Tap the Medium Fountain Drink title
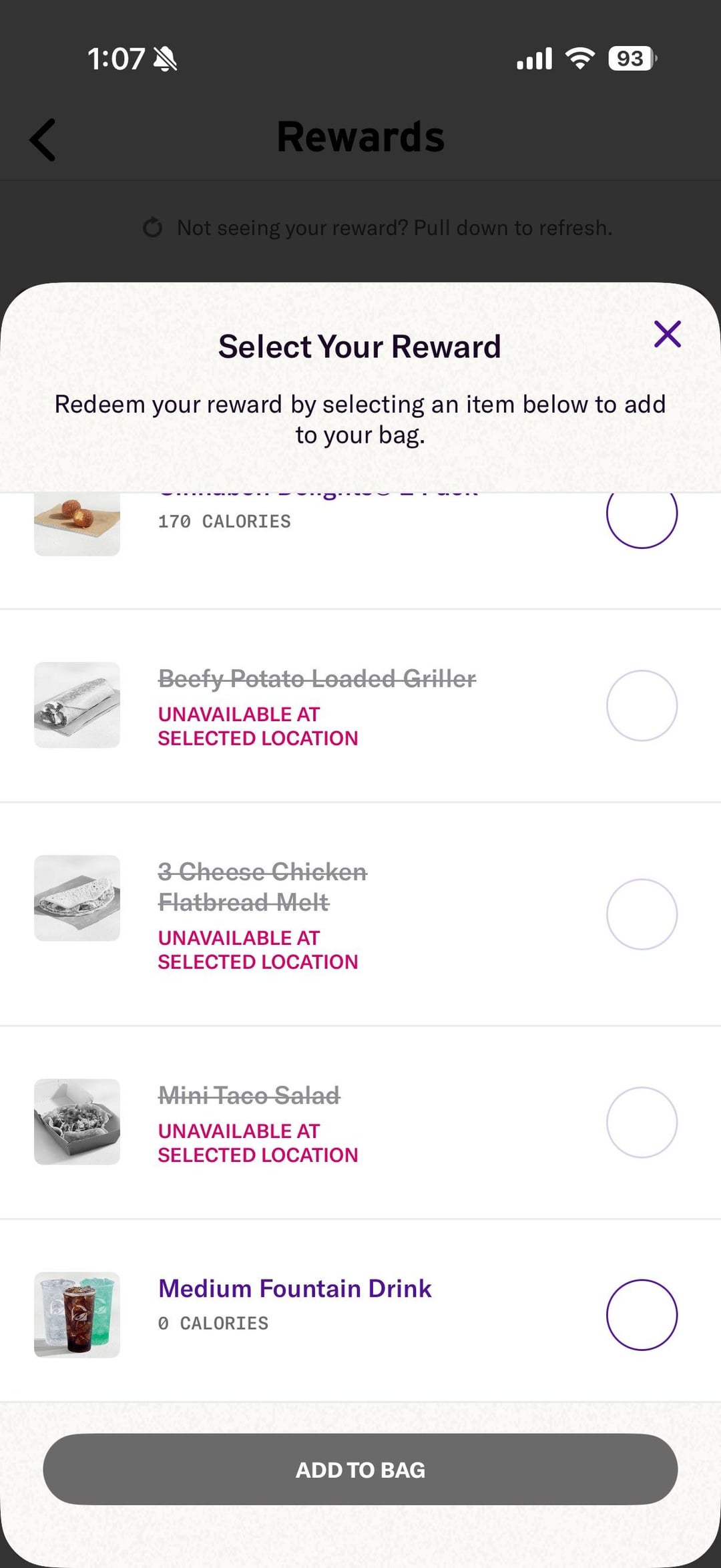 [294, 1288]
